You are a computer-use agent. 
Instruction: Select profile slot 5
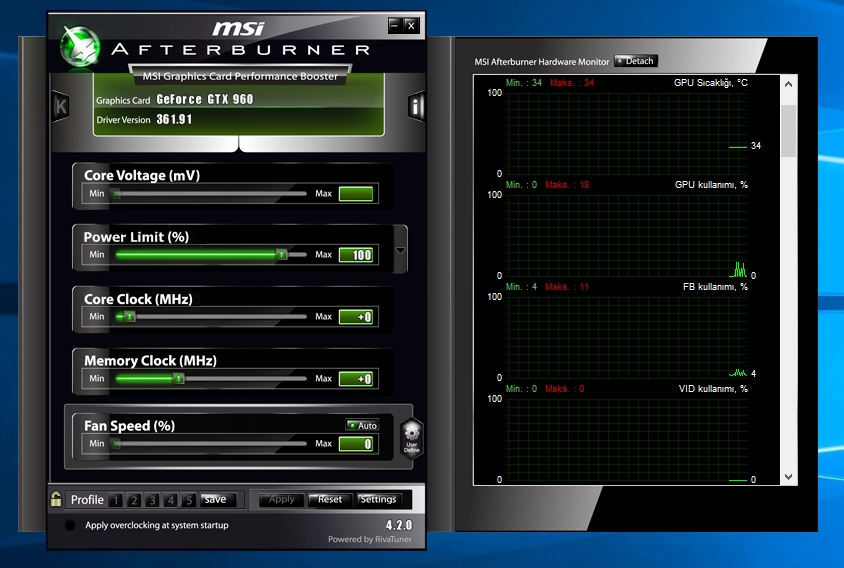tap(188, 500)
